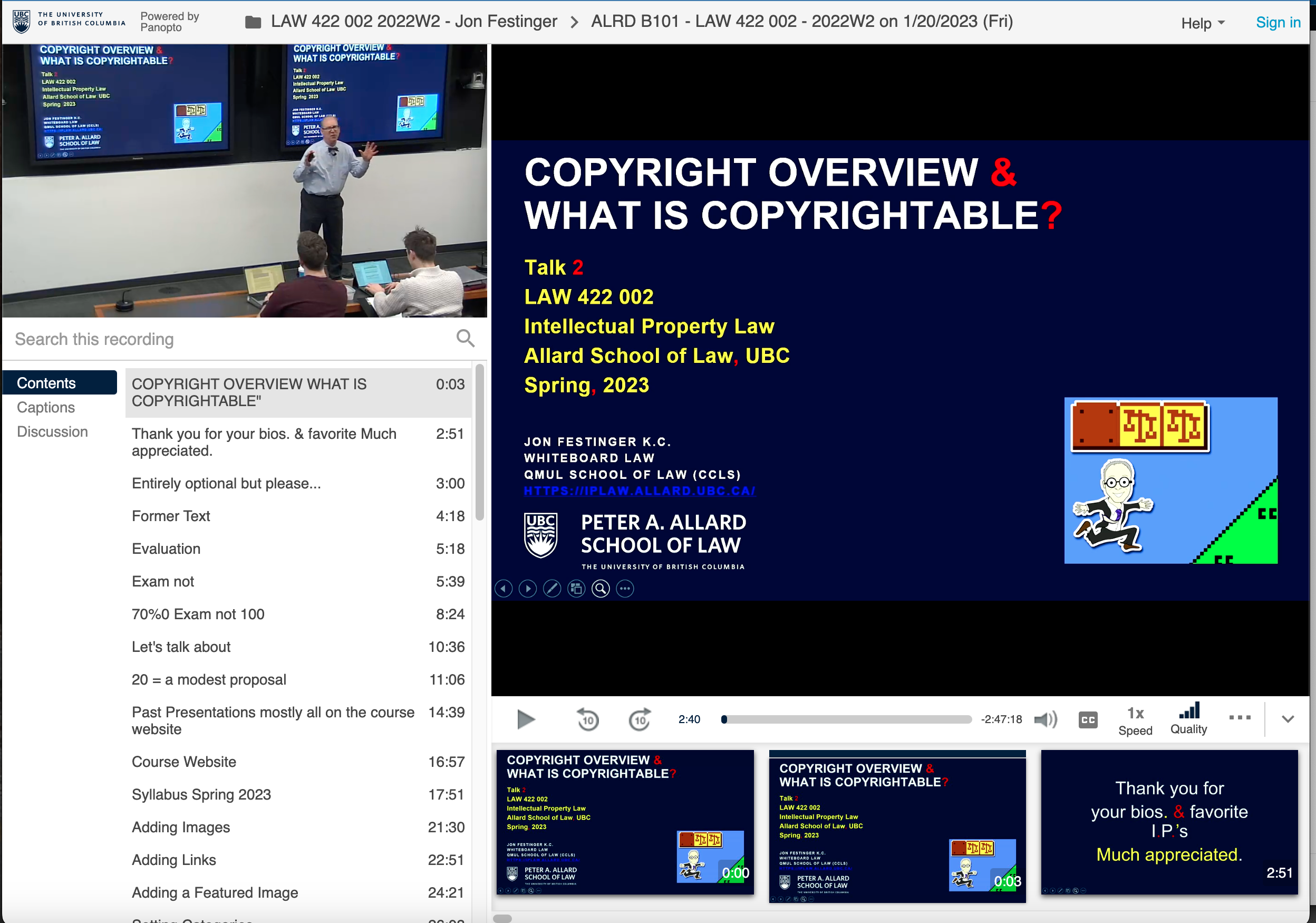Jump to 'Exam not' entry at 5:39
Viewport: 1316px width, 923px height.
click(x=298, y=581)
